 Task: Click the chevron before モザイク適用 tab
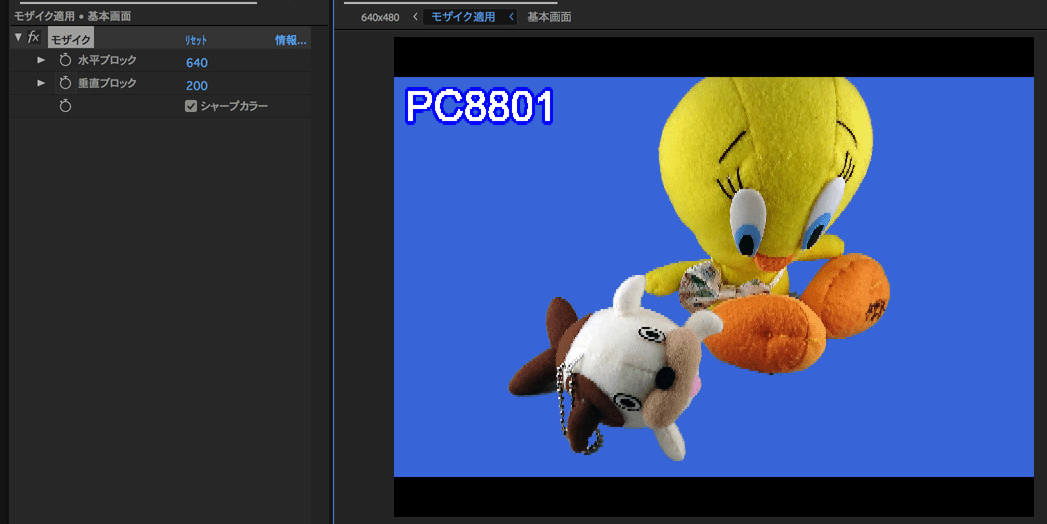415,17
